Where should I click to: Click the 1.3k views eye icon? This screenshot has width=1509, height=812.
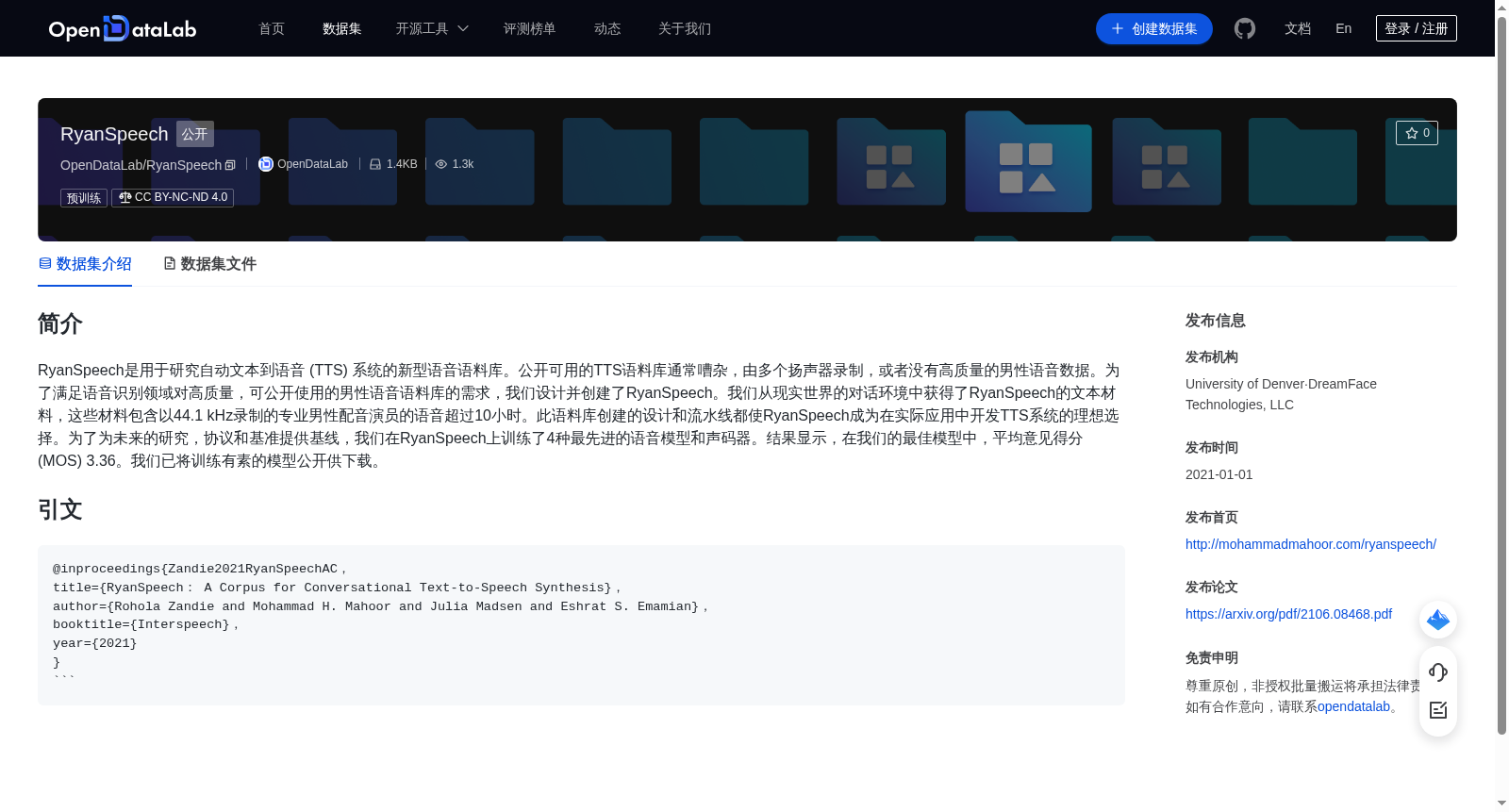pos(440,164)
